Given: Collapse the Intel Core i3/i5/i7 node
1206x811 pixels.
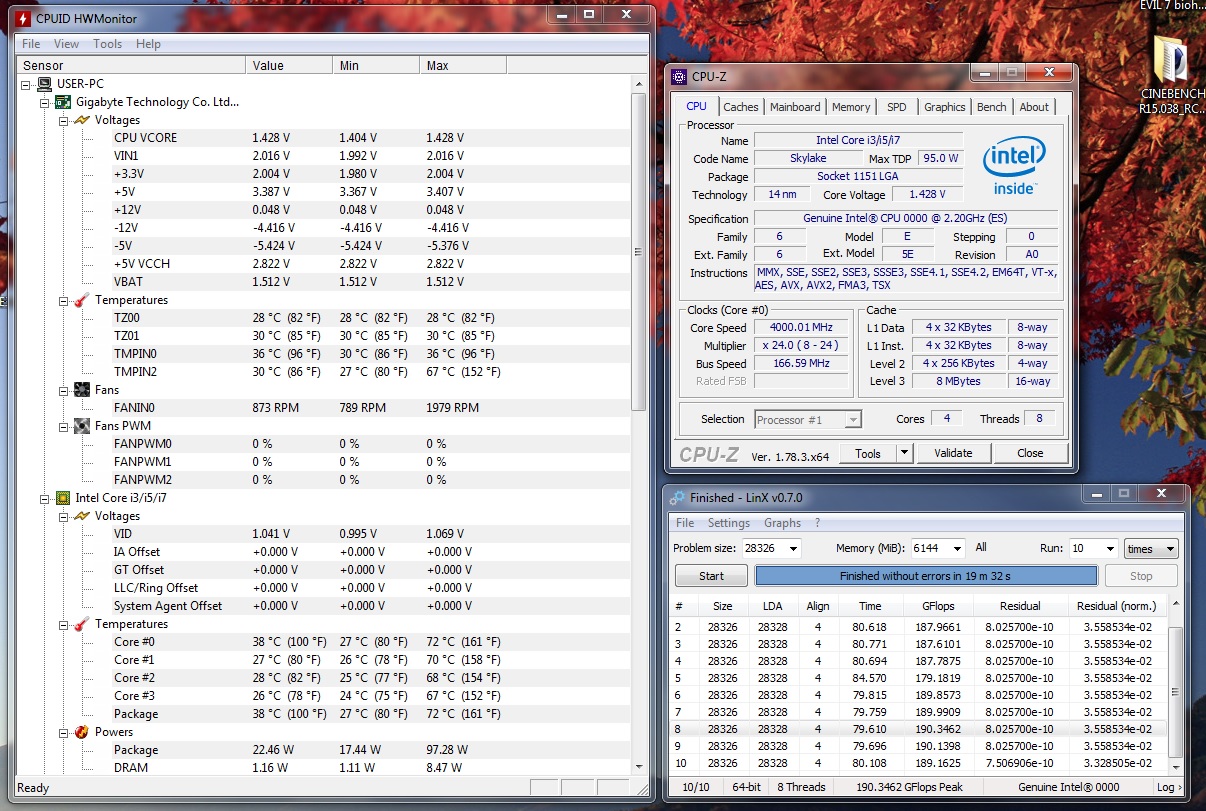Looking at the screenshot, I should (x=45, y=498).
